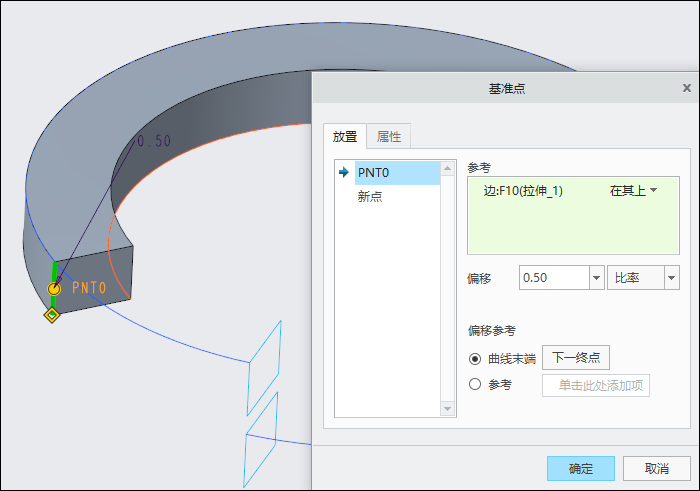
Task: Expand the offset value dropdown arrow
Action: [x=596, y=278]
